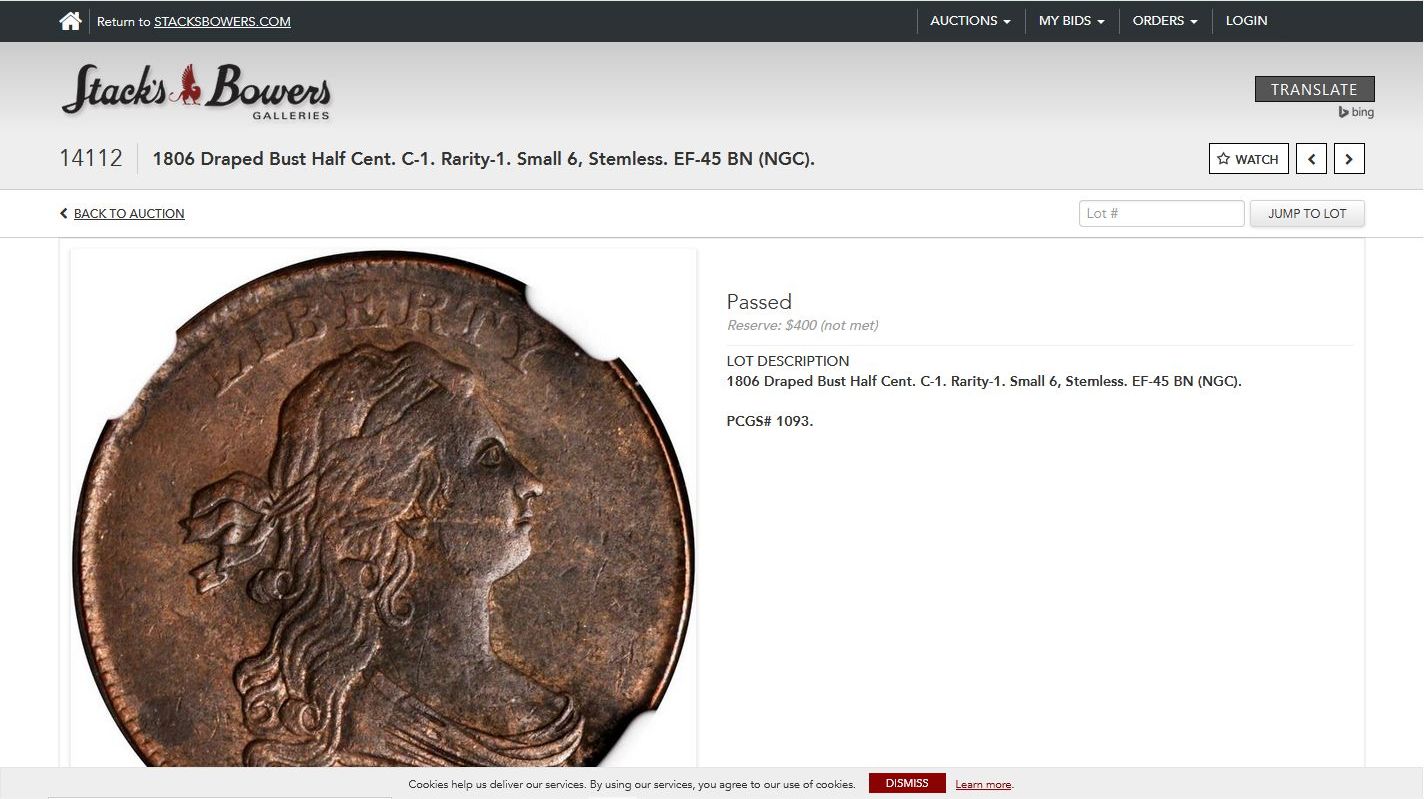Screen dimensions: 1424x799
Task: Click the JUMP TO LOT button
Action: pyautogui.click(x=1307, y=213)
